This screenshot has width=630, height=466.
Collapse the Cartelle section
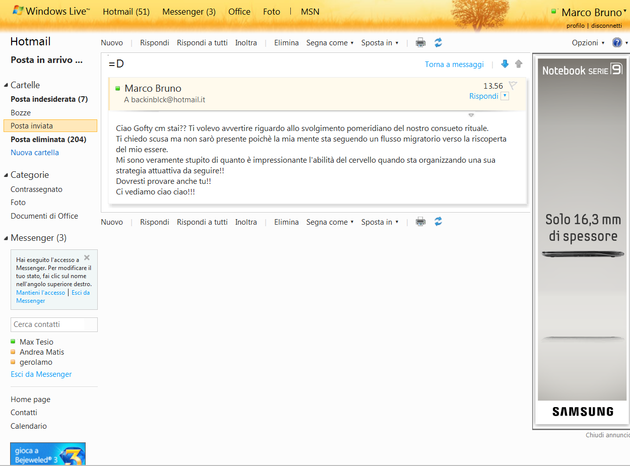[6, 85]
